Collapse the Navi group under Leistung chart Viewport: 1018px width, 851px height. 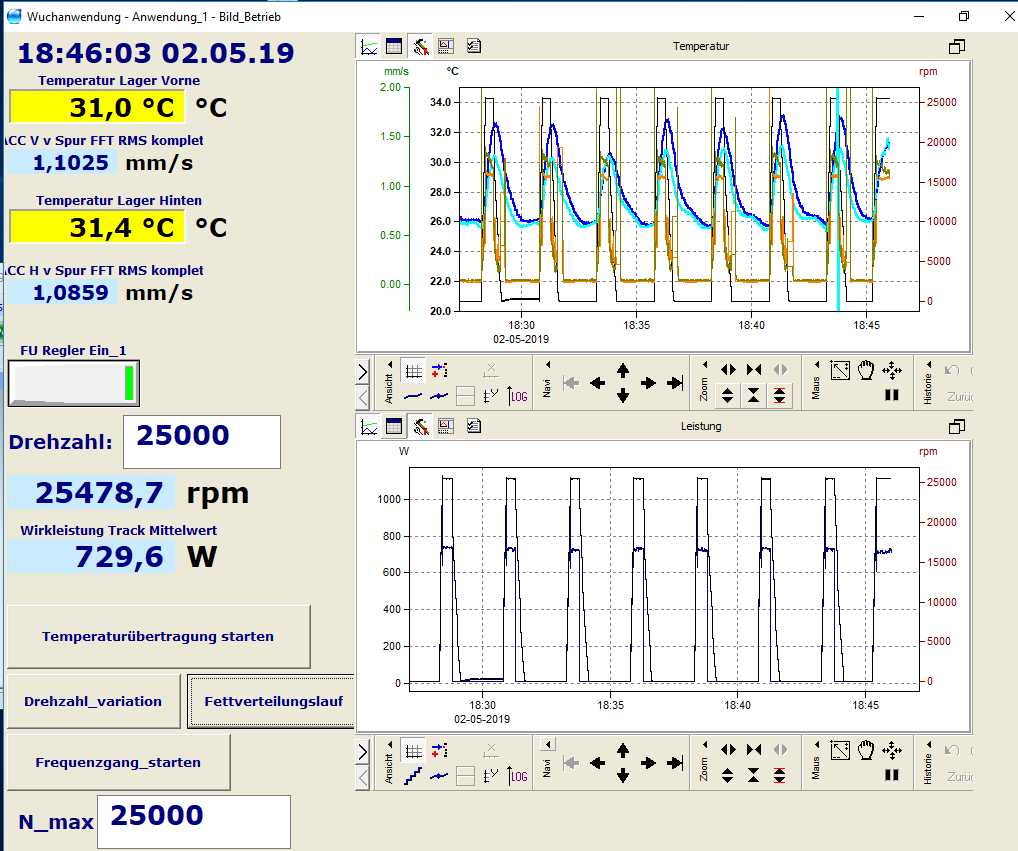click(x=547, y=744)
